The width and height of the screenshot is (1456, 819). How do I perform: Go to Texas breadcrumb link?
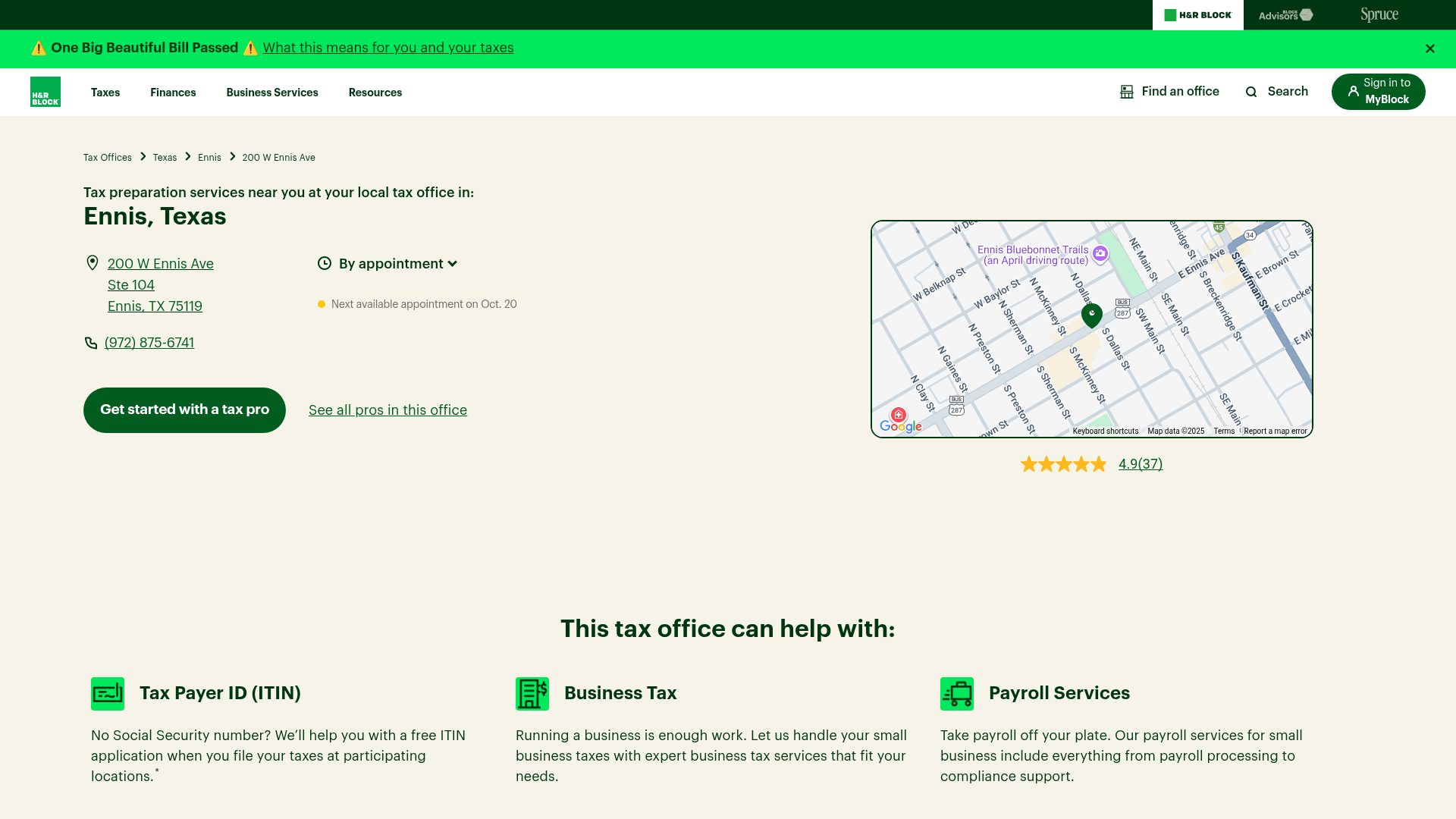click(x=165, y=158)
